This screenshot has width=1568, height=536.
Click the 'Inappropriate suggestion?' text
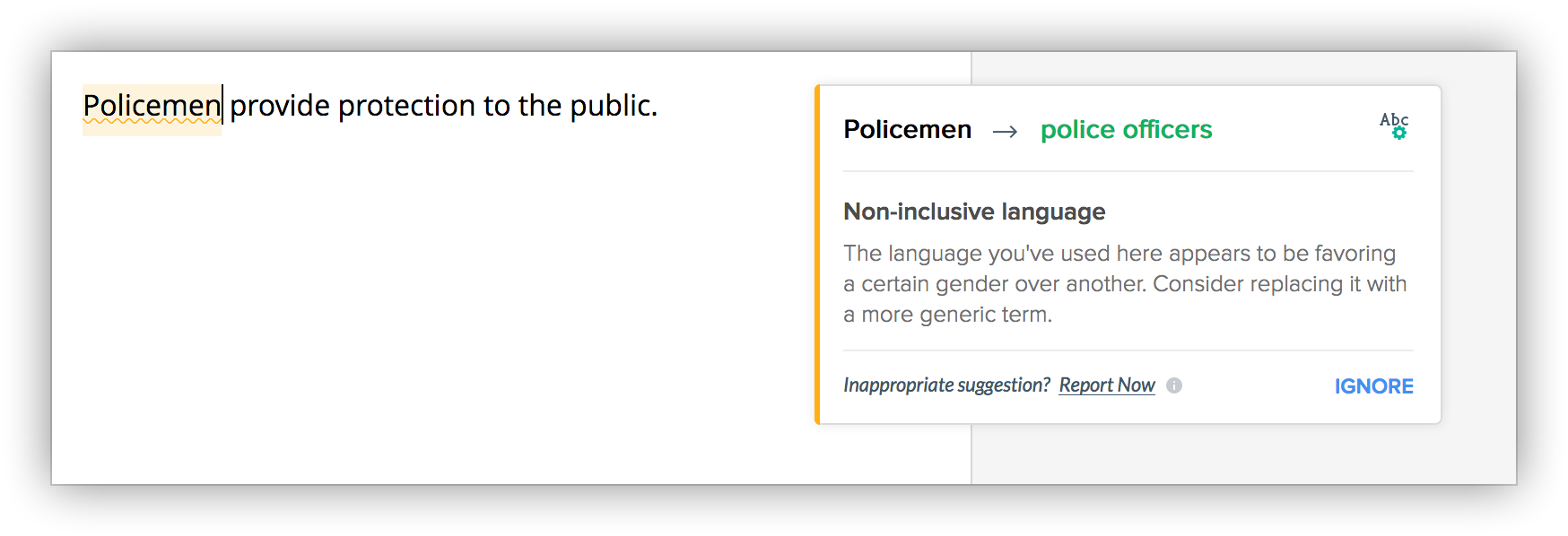[x=946, y=385]
